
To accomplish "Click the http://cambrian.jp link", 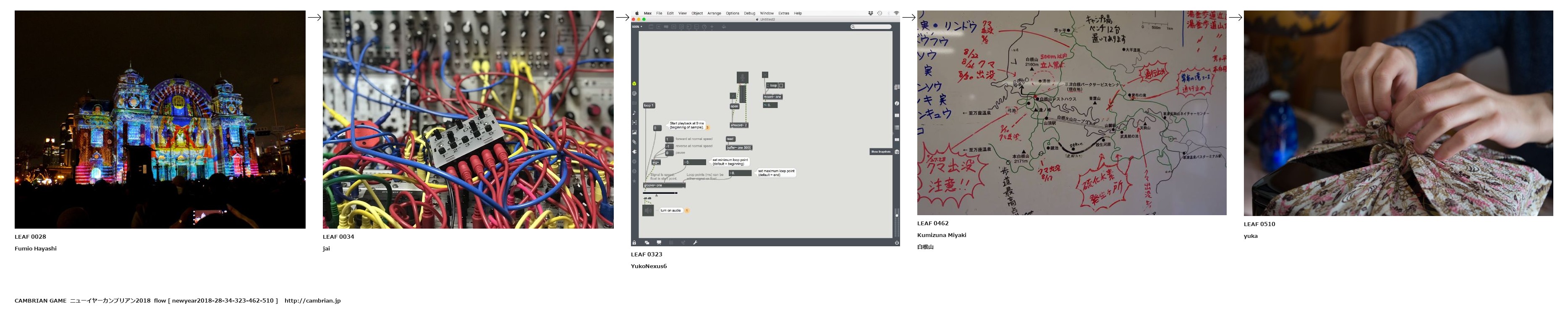I will point(312,300).
